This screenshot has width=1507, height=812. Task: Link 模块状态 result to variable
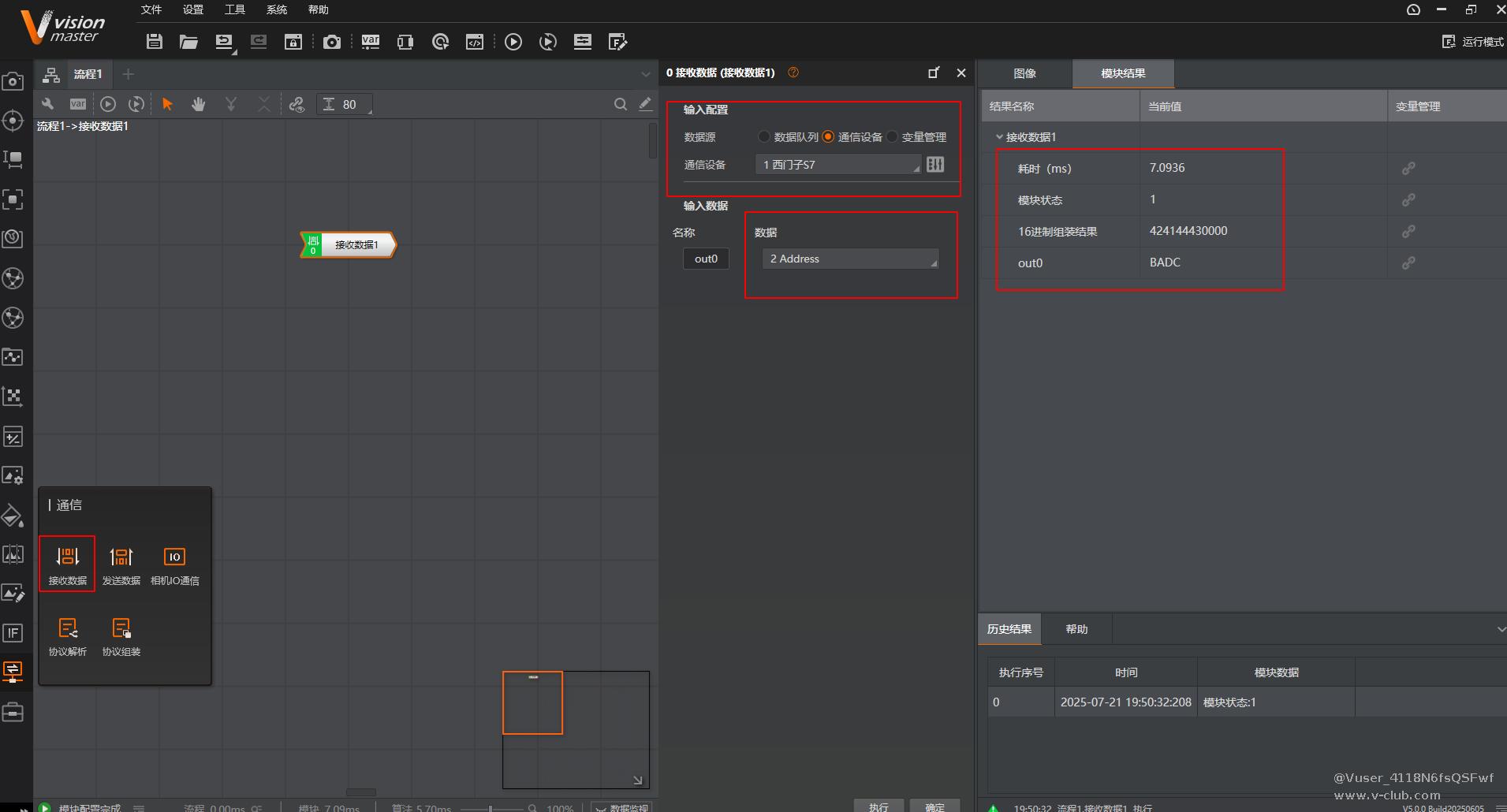click(1408, 199)
